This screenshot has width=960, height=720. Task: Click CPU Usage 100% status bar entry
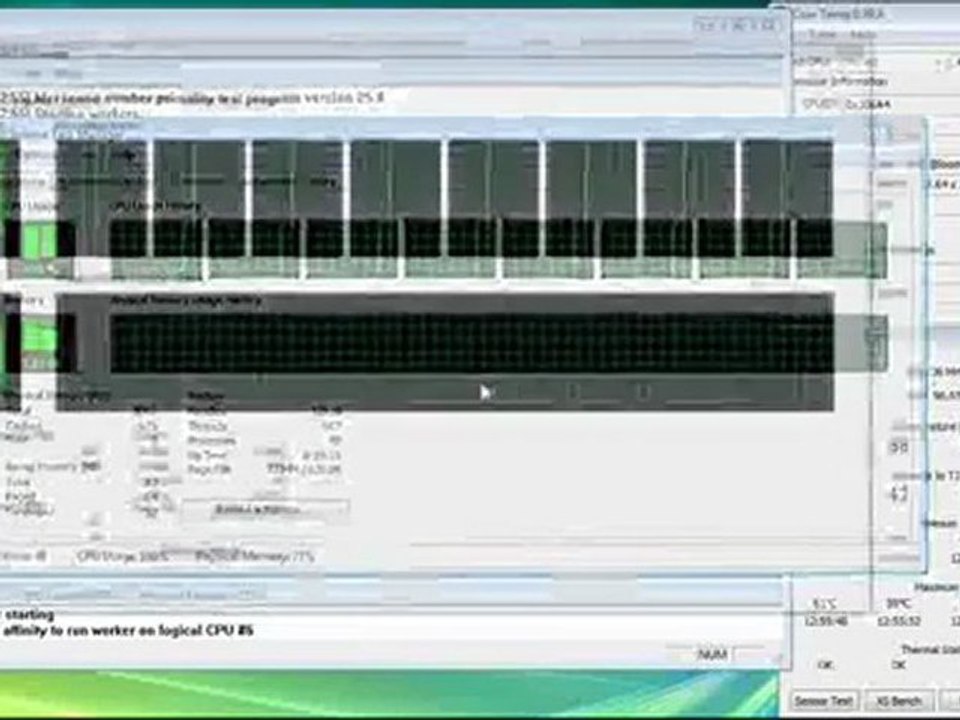[122, 557]
